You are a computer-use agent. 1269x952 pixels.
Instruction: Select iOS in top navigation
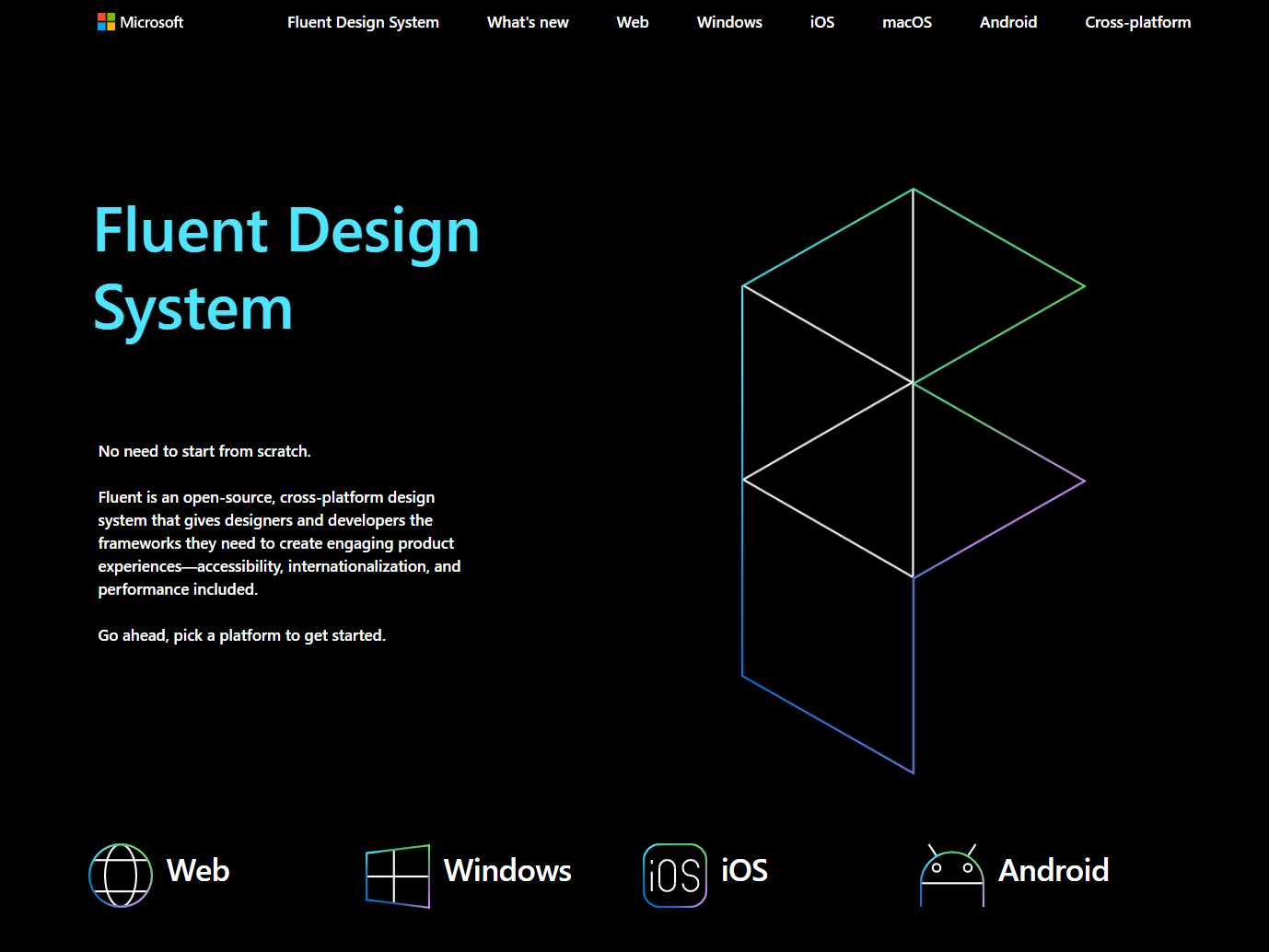click(822, 22)
